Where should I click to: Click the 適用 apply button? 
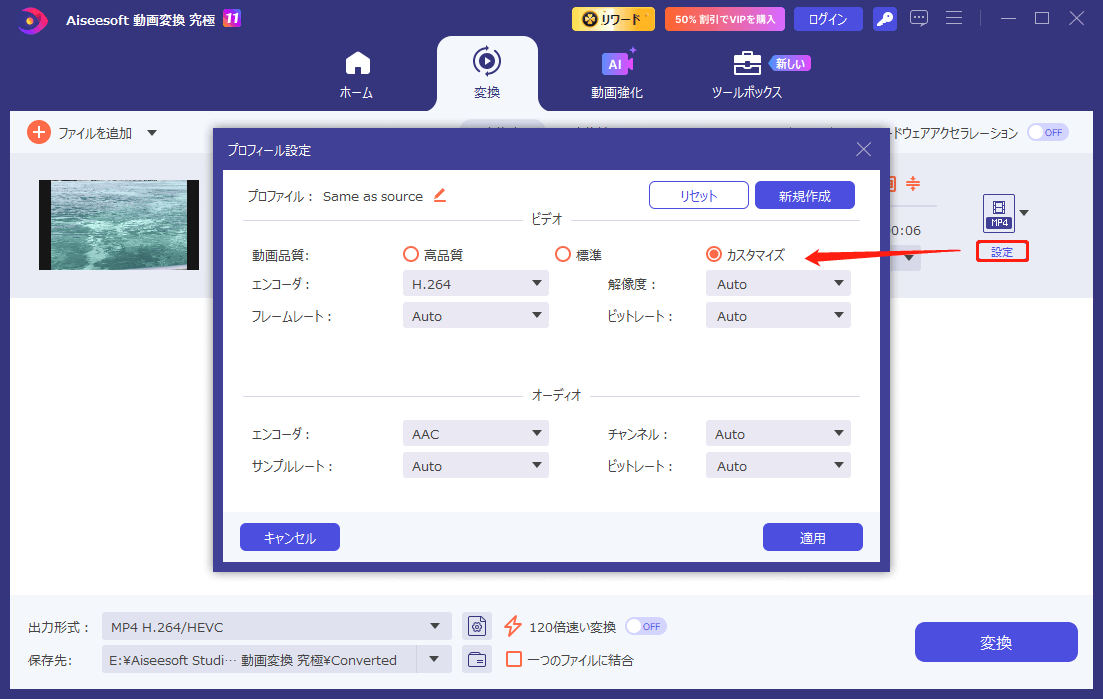click(812, 537)
